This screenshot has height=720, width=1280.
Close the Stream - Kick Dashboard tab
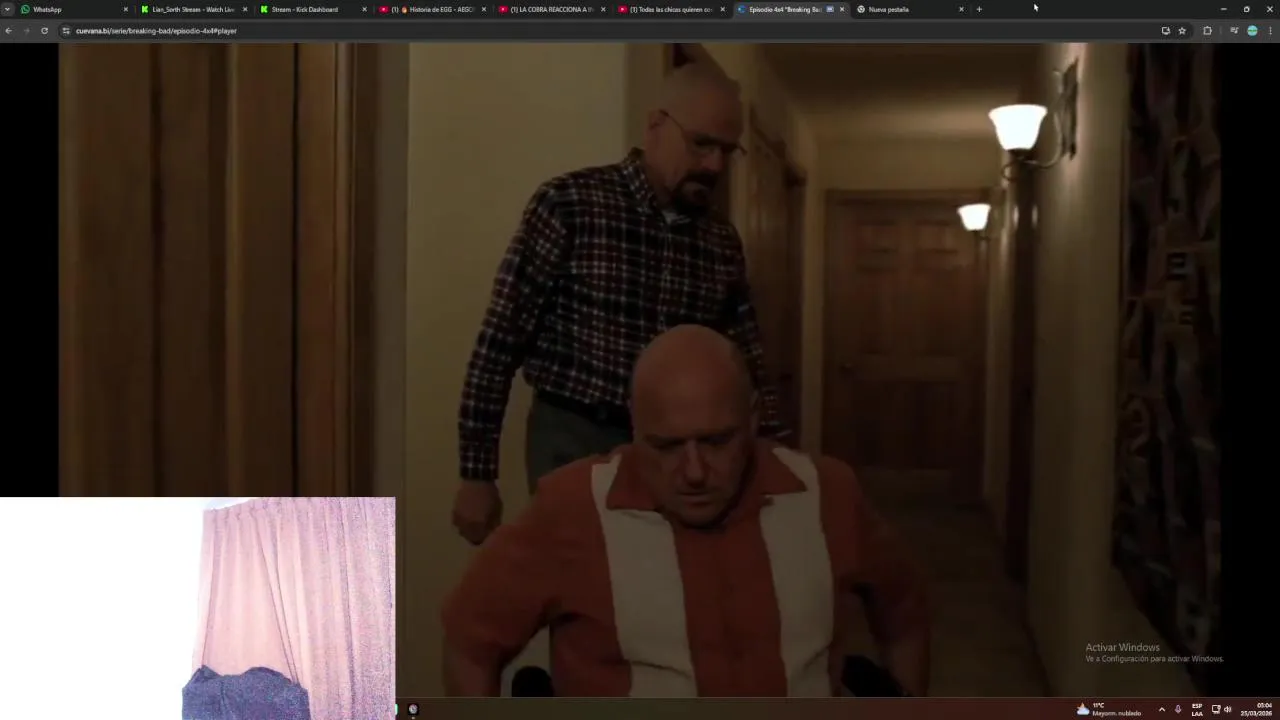pyautogui.click(x=364, y=9)
